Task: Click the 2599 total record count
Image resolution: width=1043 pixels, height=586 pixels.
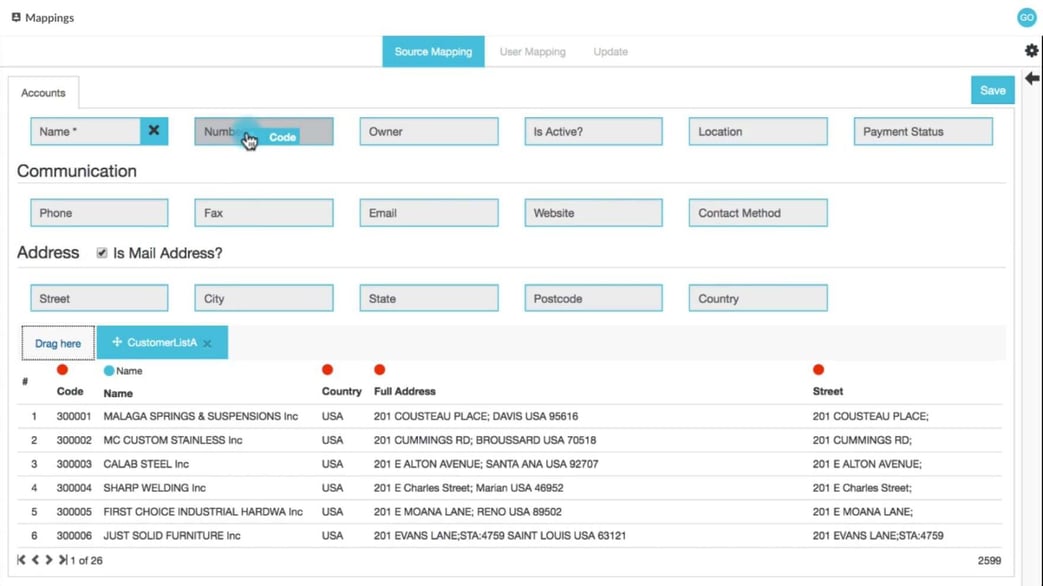Action: pos(989,561)
